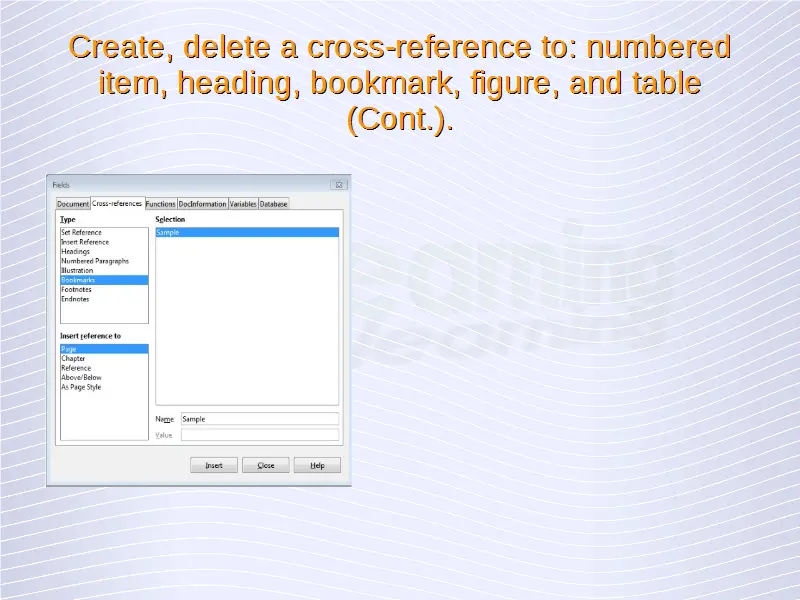Pick Headings from the Type list
The height and width of the screenshot is (600, 800).
(x=75, y=252)
